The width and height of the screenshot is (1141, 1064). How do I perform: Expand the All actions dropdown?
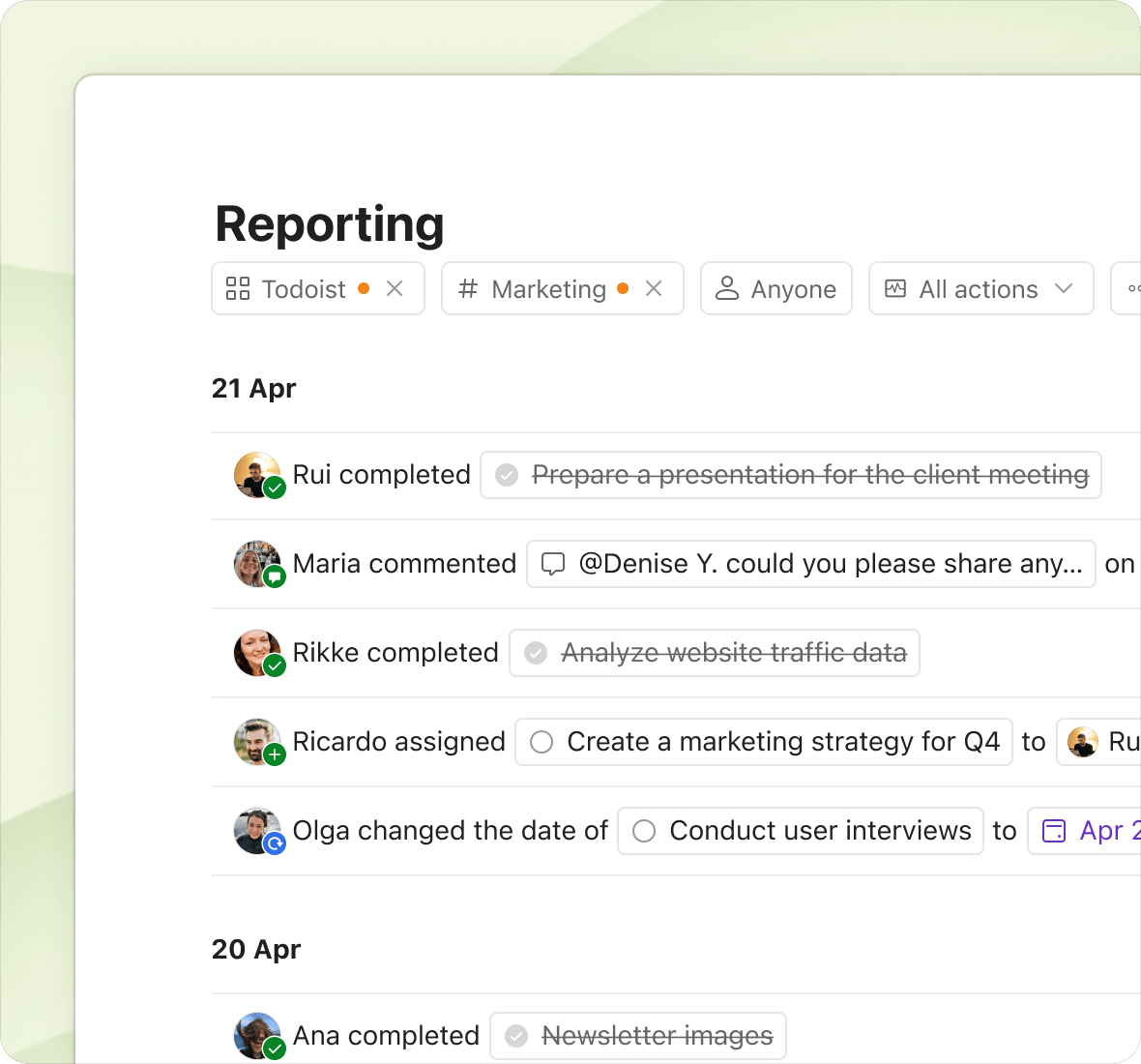pos(980,289)
